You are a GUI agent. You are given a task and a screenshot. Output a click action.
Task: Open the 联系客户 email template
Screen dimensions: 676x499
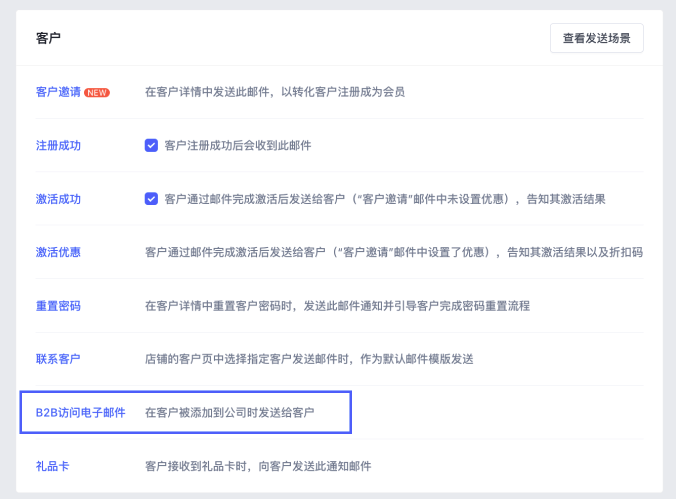pos(58,359)
